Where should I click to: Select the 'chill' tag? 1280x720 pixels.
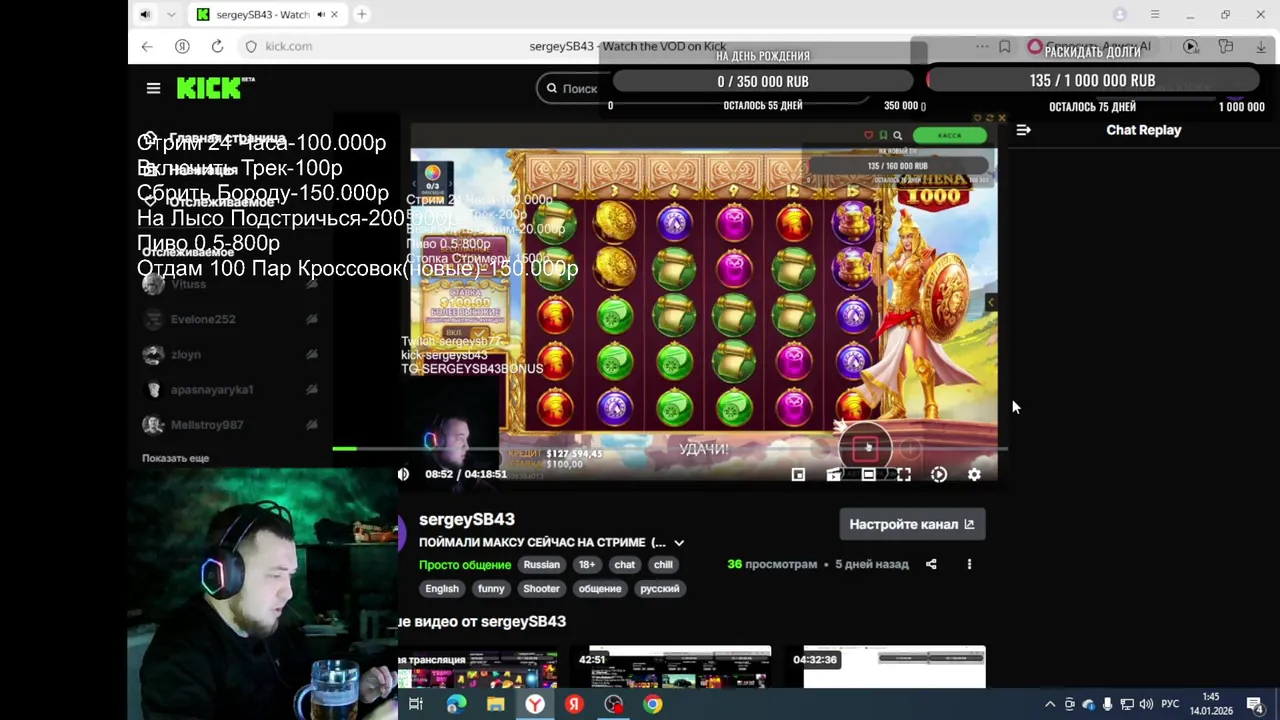(x=663, y=564)
